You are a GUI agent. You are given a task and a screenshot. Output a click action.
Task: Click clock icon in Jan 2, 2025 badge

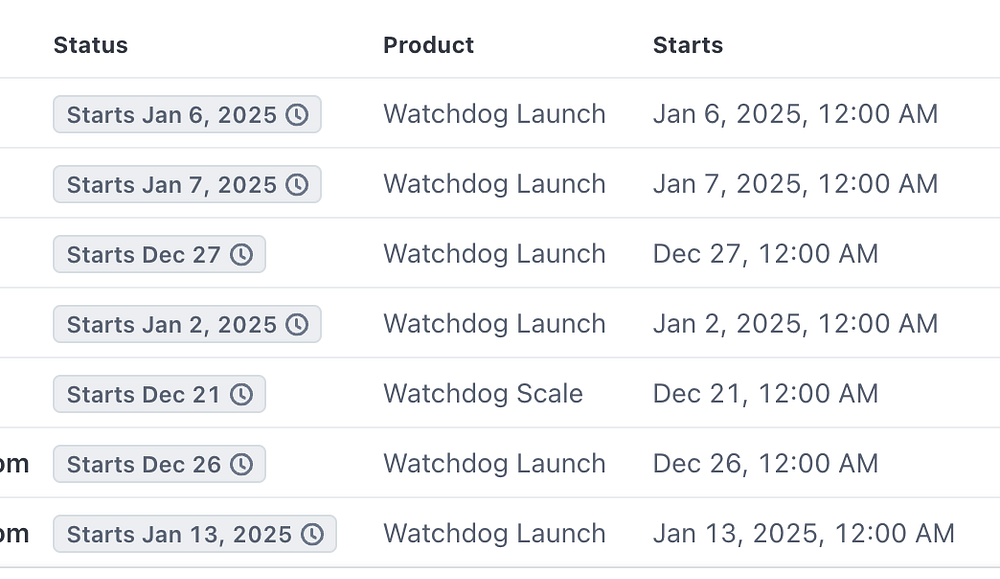[x=297, y=325]
